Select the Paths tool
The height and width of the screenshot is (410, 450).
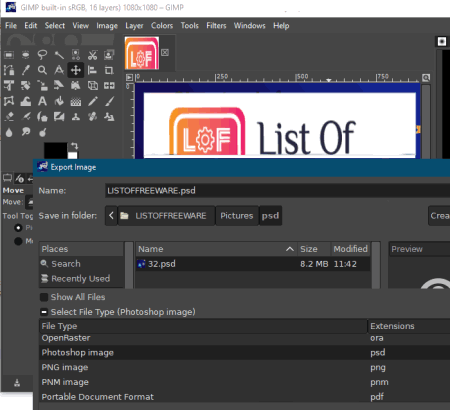[9, 70]
